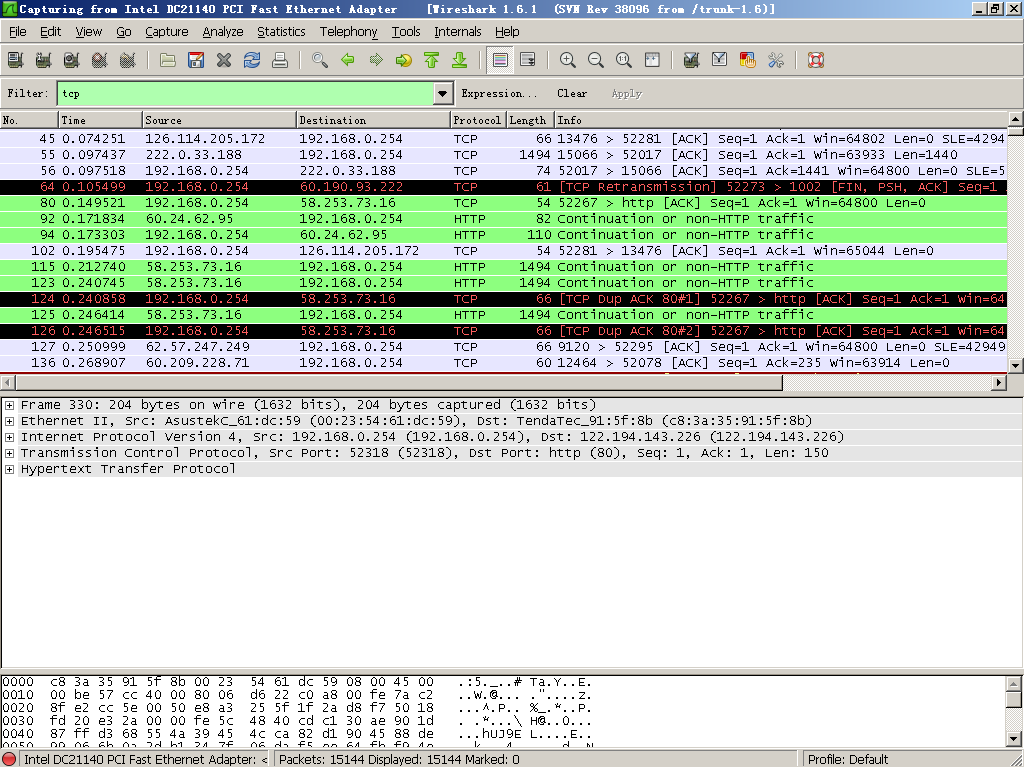The height and width of the screenshot is (768, 1024).
Task: Click hex pane scroll-down arrow
Action: tap(1014, 739)
